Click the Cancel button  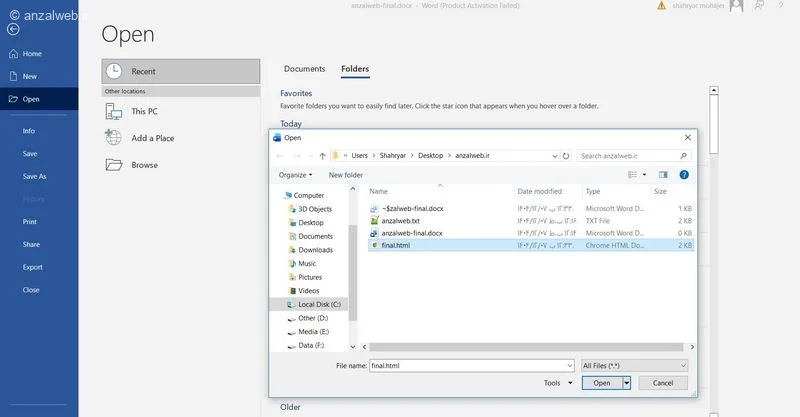(x=663, y=383)
